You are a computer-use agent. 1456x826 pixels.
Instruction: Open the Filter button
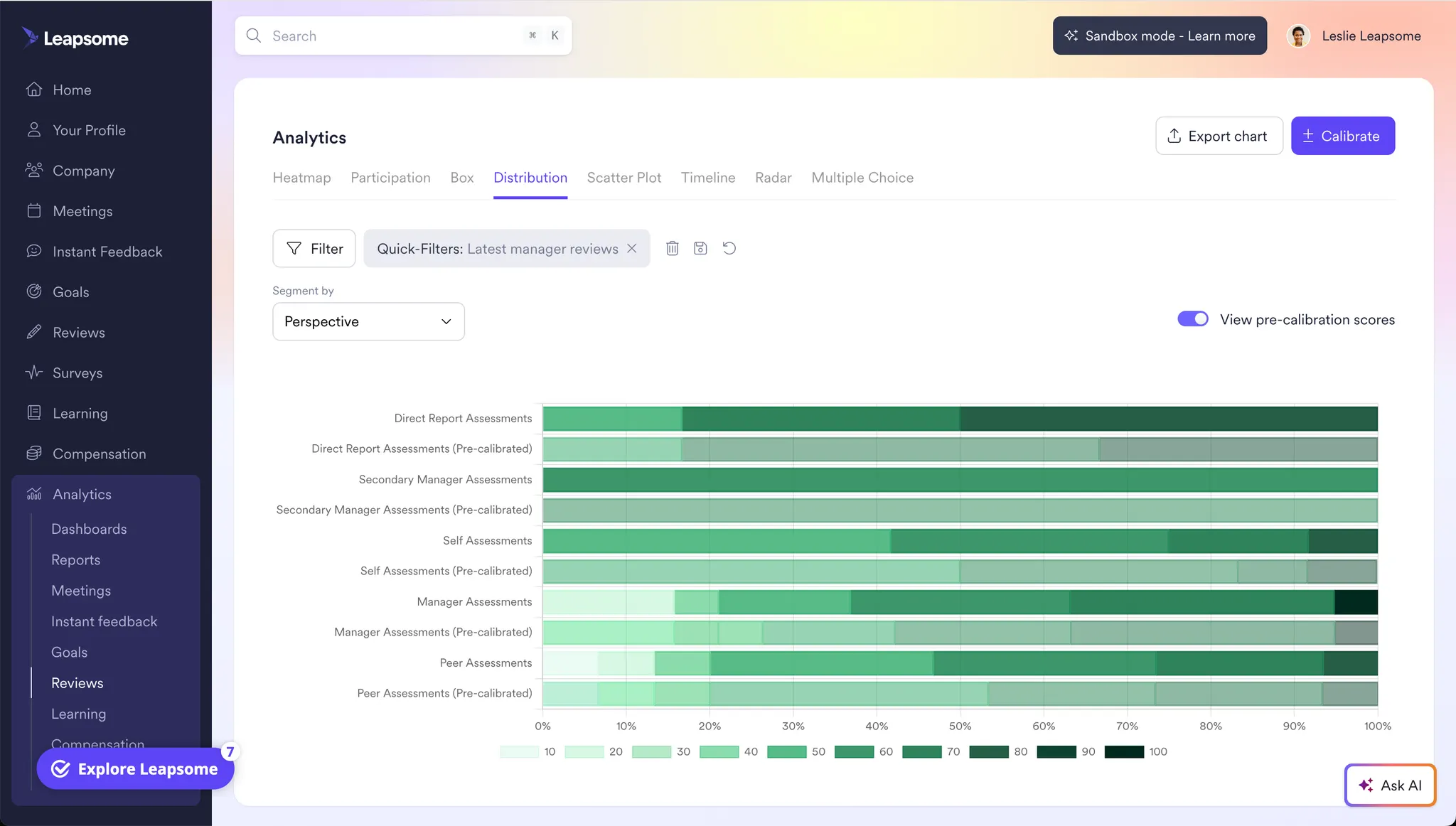(x=314, y=248)
